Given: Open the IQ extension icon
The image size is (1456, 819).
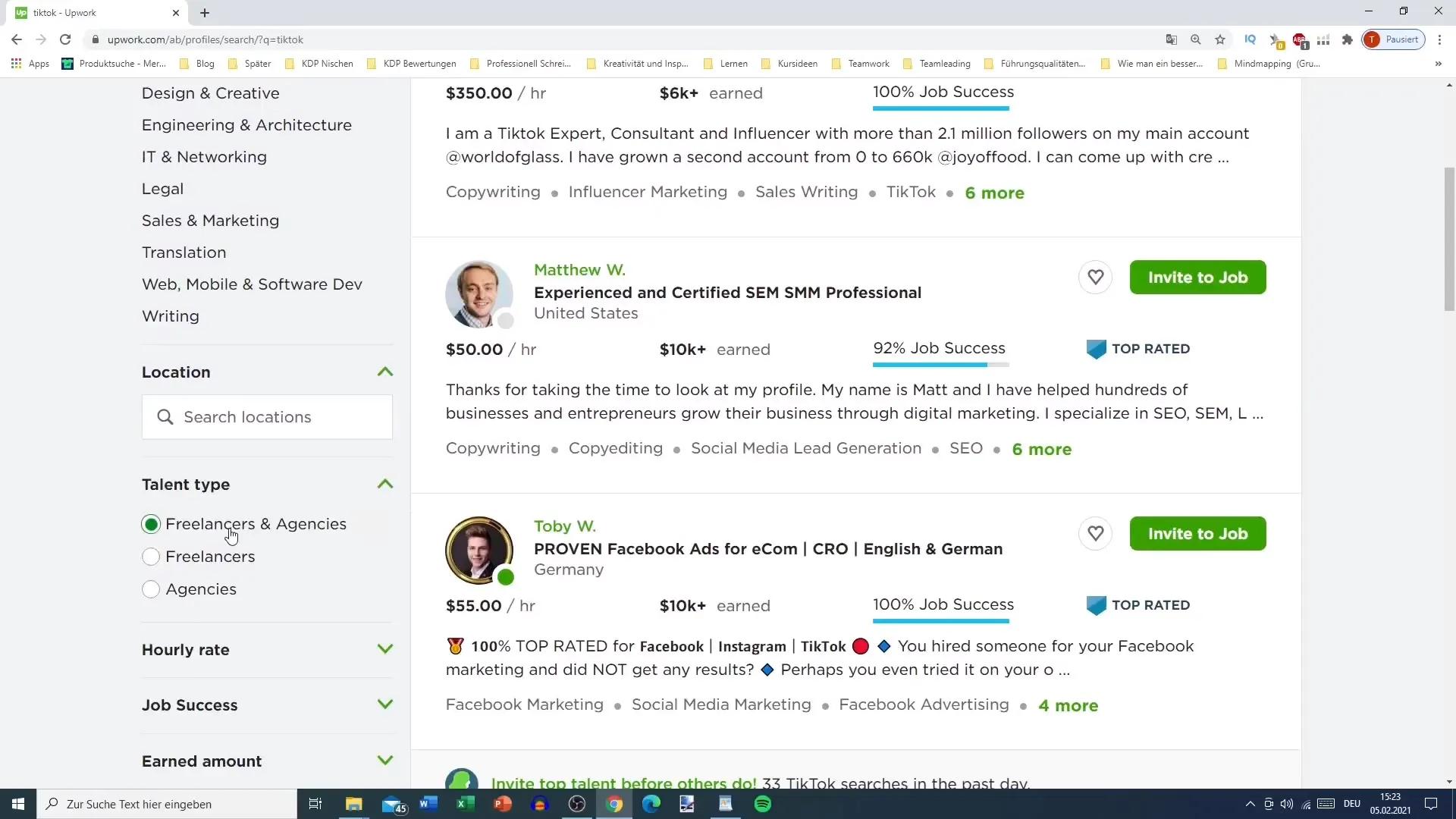Looking at the screenshot, I should coord(1250,39).
